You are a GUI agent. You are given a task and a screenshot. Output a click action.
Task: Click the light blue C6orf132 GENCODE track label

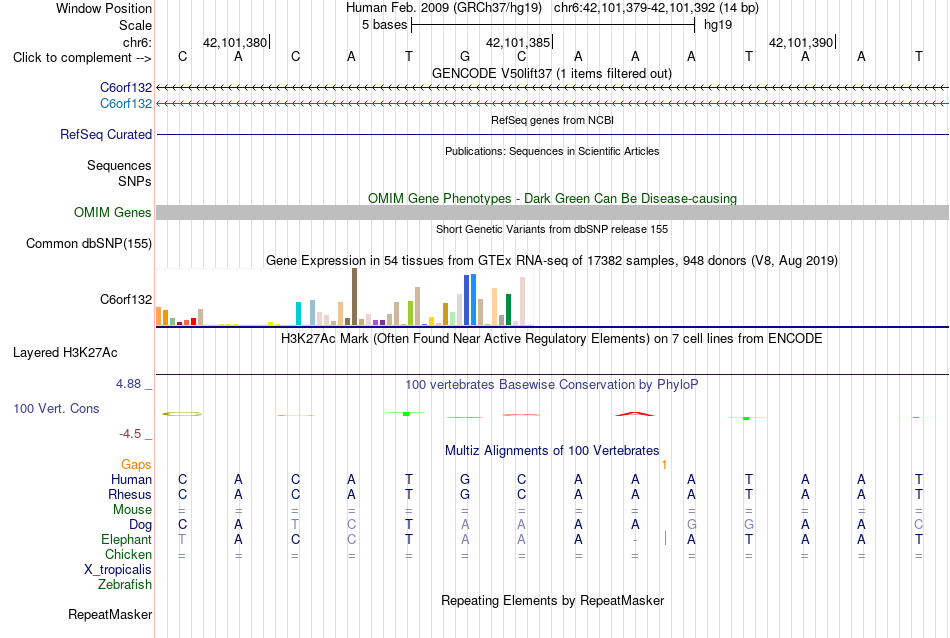coord(126,104)
